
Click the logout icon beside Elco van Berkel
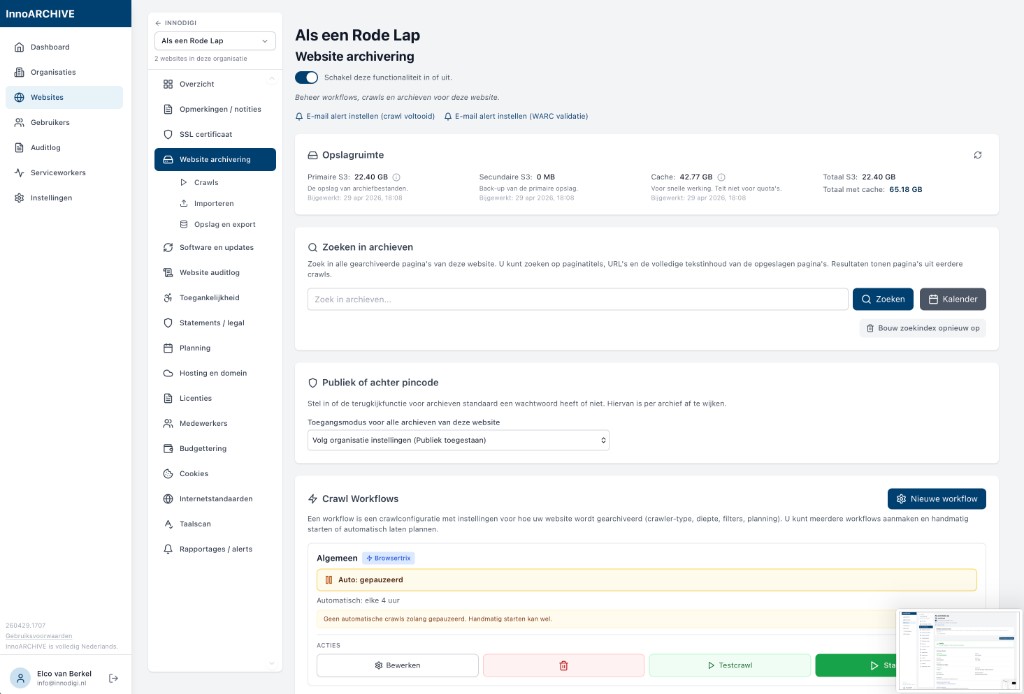(113, 678)
